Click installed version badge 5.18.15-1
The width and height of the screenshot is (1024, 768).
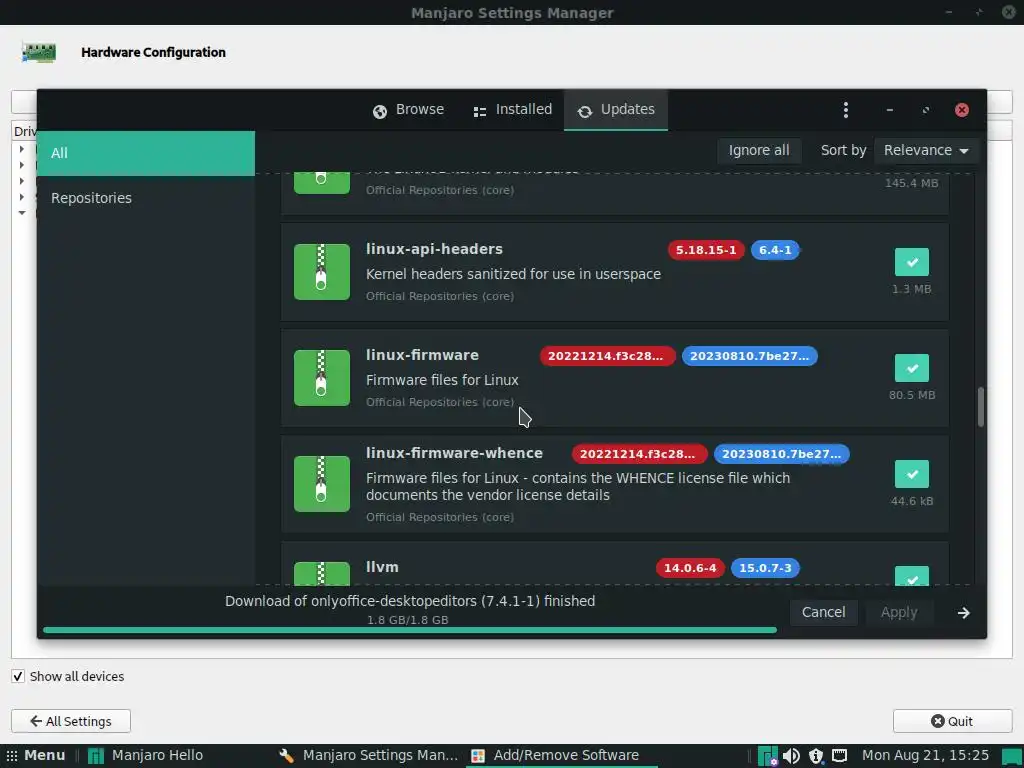pos(706,250)
